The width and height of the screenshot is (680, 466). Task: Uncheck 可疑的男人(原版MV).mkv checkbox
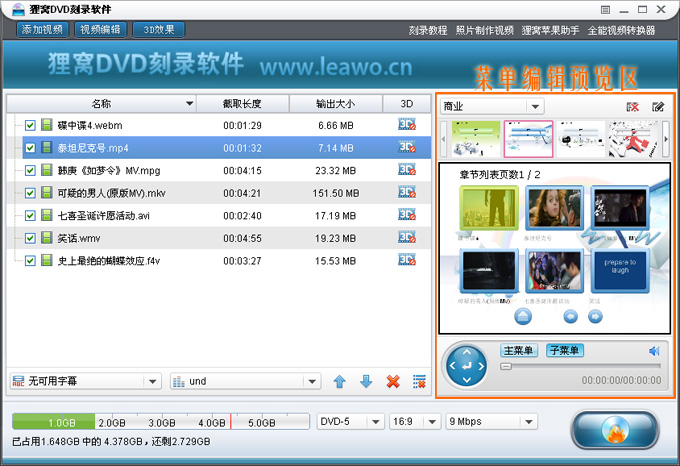30,193
